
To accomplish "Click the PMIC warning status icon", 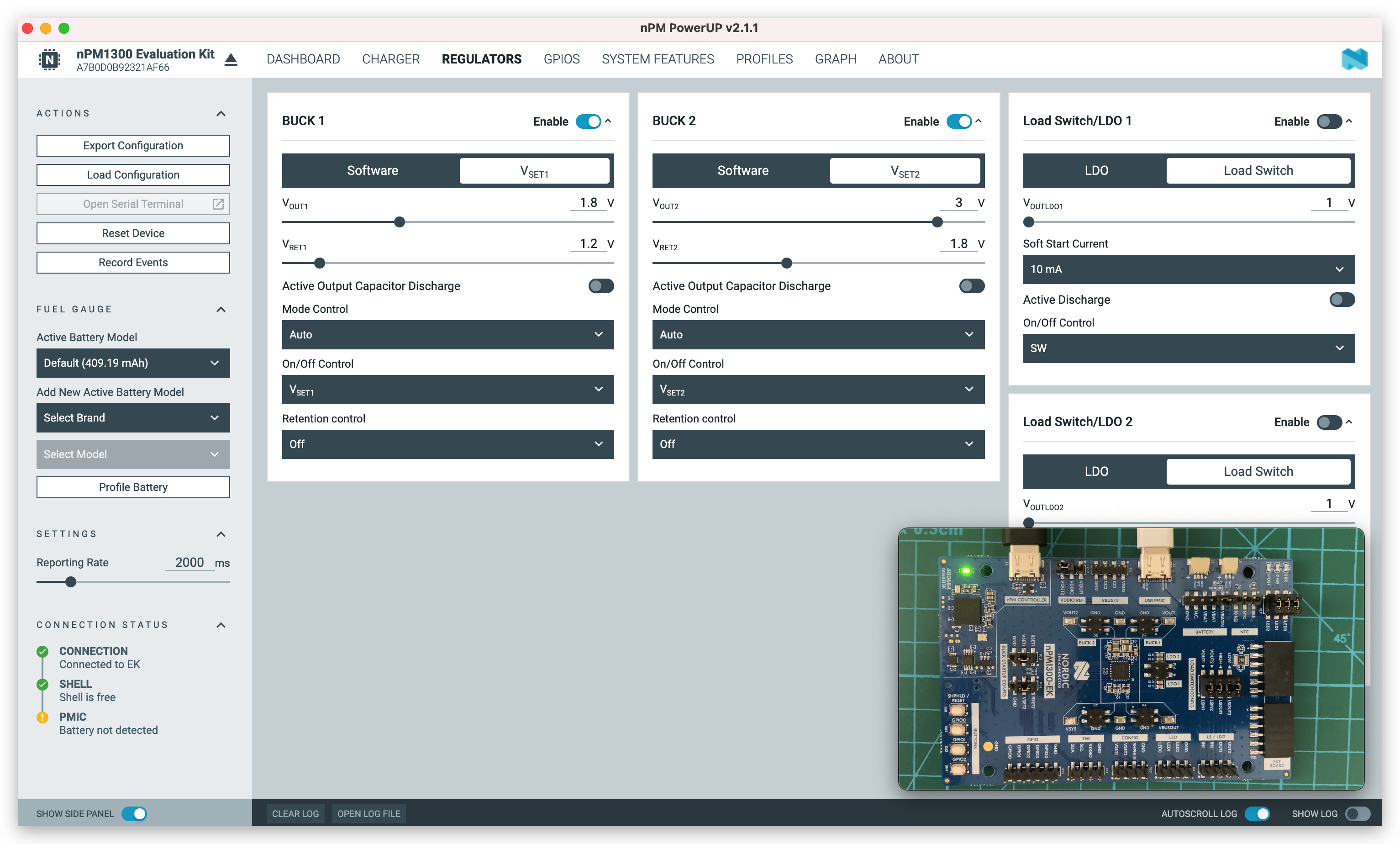I will pyautogui.click(x=42, y=717).
